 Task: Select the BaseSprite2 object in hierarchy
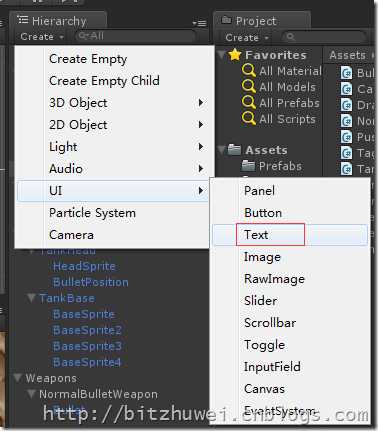87,330
